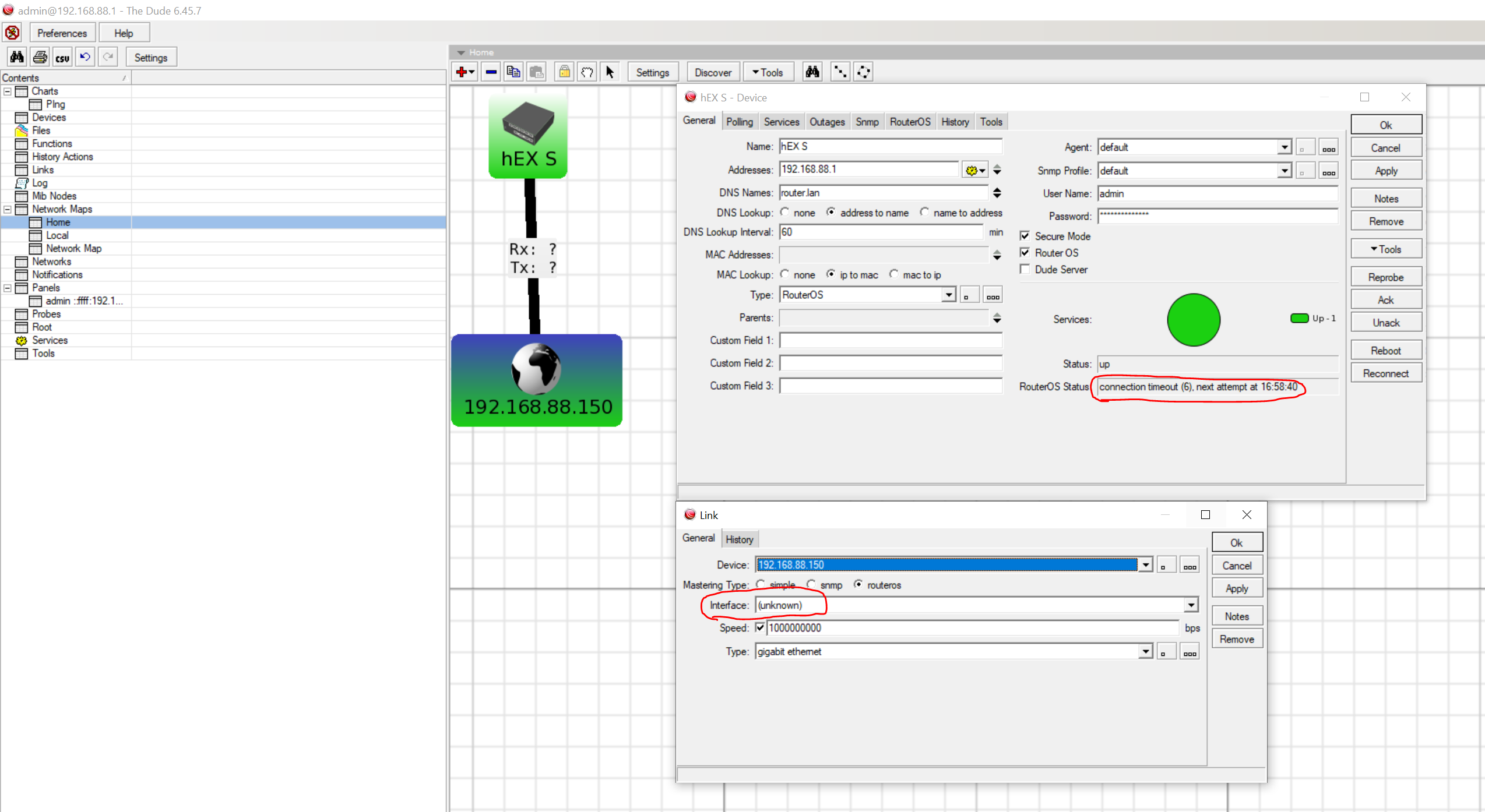Click the blue minus remove icon
Viewport: 1485px width, 812px height.
pos(491,72)
